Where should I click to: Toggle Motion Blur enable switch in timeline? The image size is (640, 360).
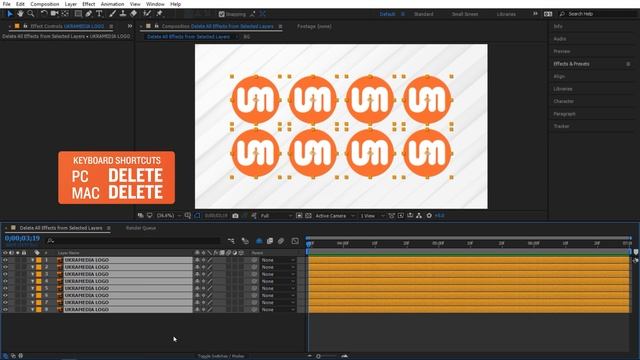(x=281, y=241)
